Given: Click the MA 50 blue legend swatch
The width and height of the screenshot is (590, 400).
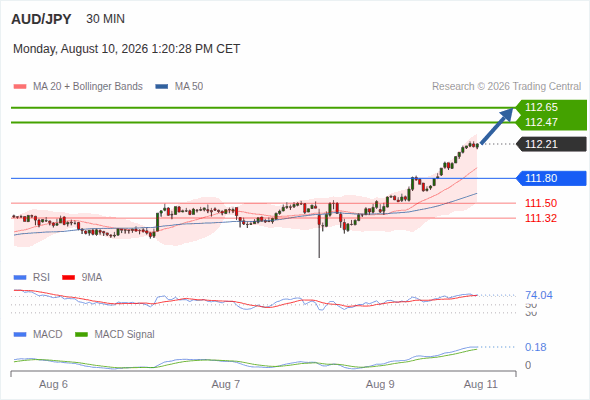Looking at the screenshot, I should pos(162,87).
